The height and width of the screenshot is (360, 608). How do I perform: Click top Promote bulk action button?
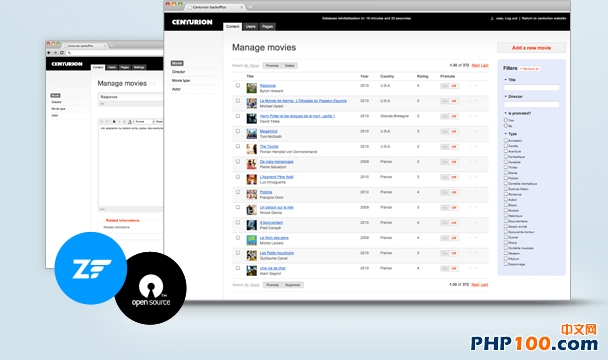click(272, 66)
